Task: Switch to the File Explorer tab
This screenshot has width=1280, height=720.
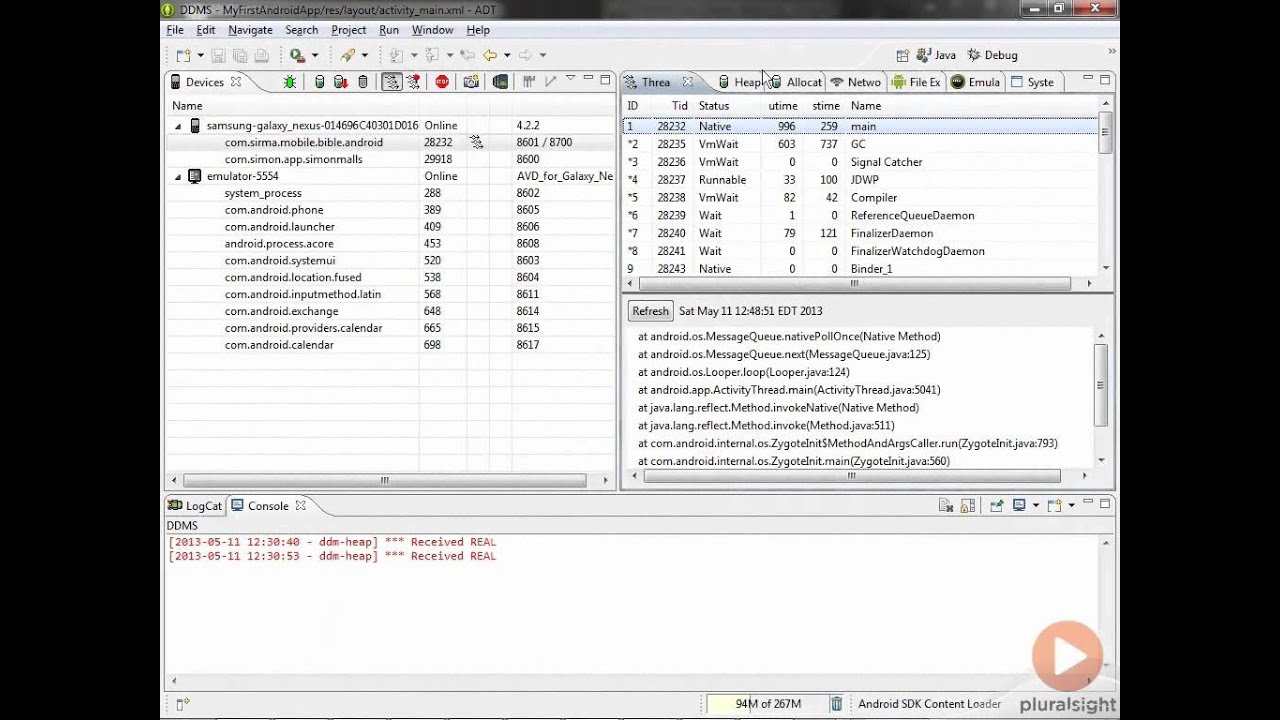Action: click(x=916, y=82)
